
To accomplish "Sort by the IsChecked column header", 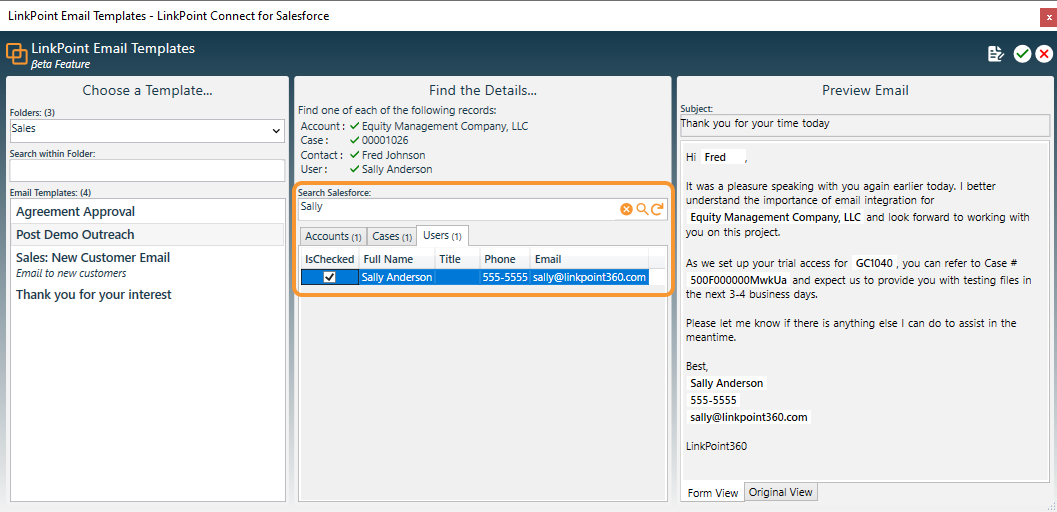I will coord(330,259).
